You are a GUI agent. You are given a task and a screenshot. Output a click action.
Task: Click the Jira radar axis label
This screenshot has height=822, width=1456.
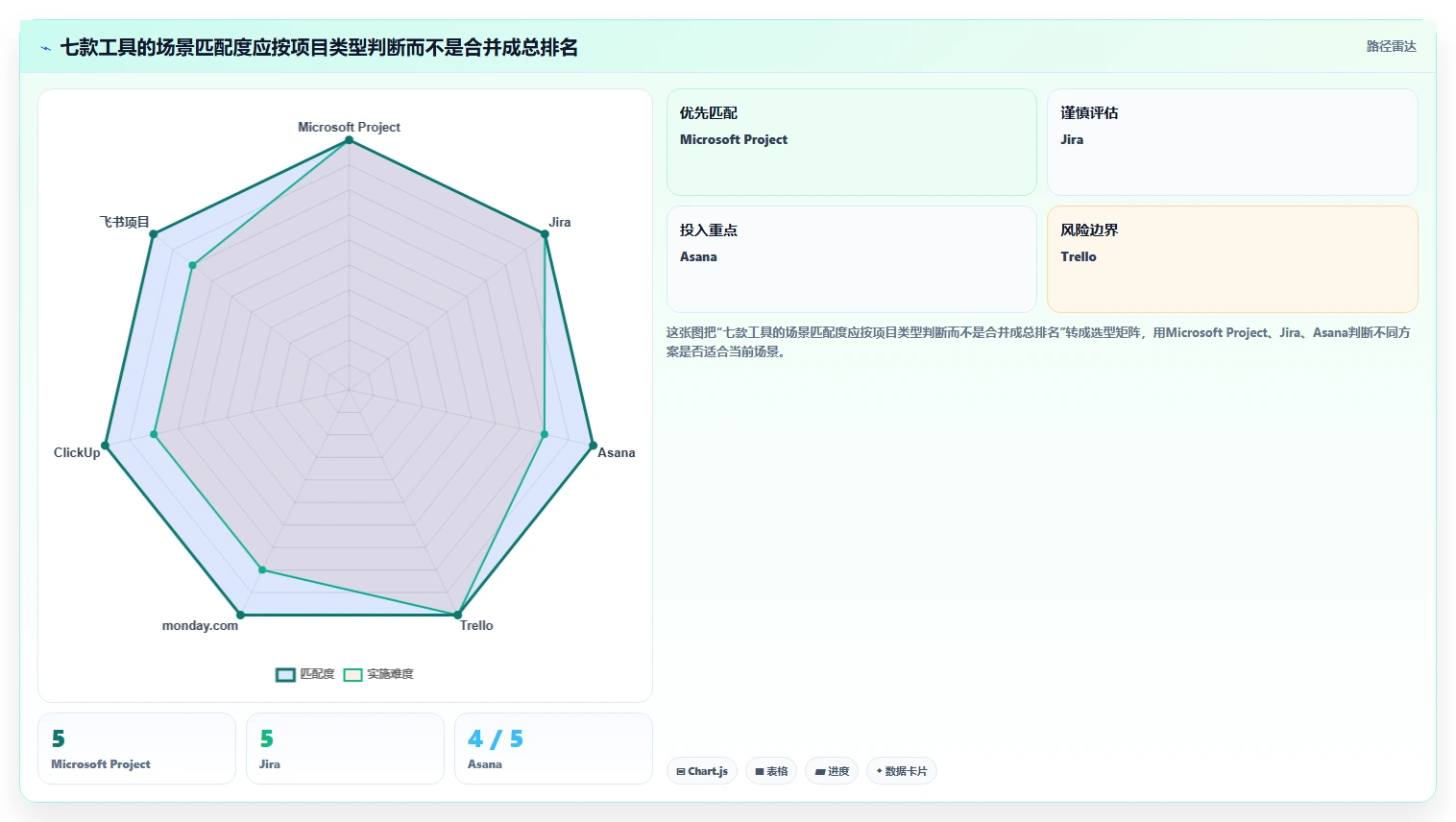tap(560, 222)
